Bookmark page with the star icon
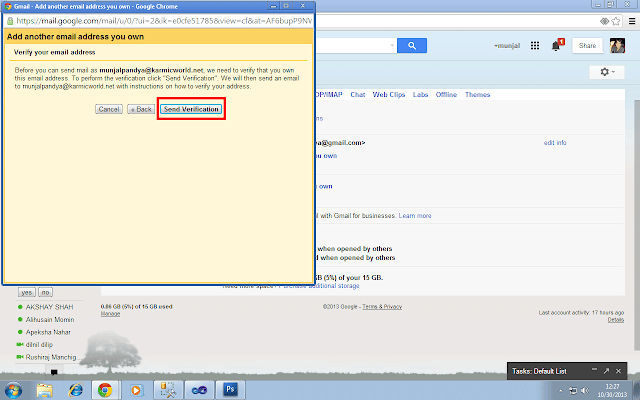This screenshot has width=640, height=400. pyautogui.click(x=616, y=21)
